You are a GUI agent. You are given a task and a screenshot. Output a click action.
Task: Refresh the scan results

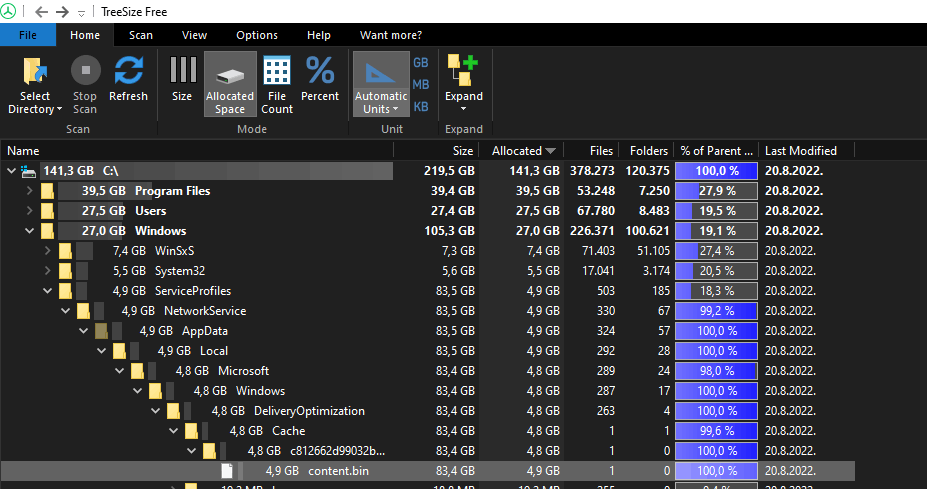128,79
